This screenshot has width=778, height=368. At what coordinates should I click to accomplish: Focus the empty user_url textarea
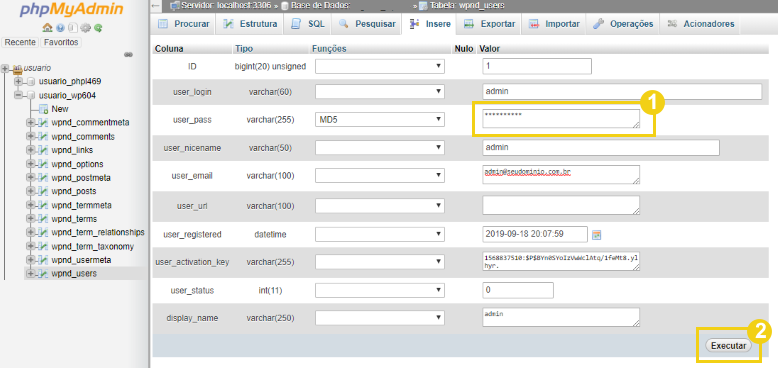[x=561, y=205]
